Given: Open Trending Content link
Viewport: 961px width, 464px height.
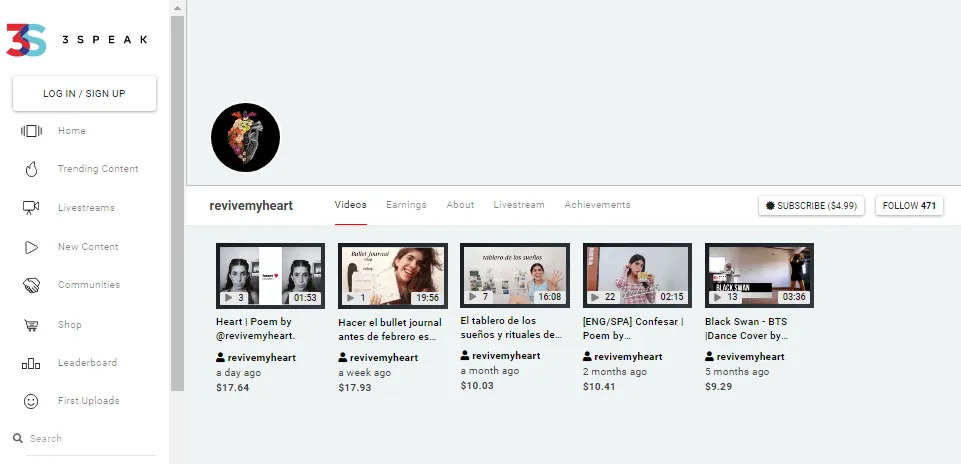Looking at the screenshot, I should pyautogui.click(x=98, y=169).
